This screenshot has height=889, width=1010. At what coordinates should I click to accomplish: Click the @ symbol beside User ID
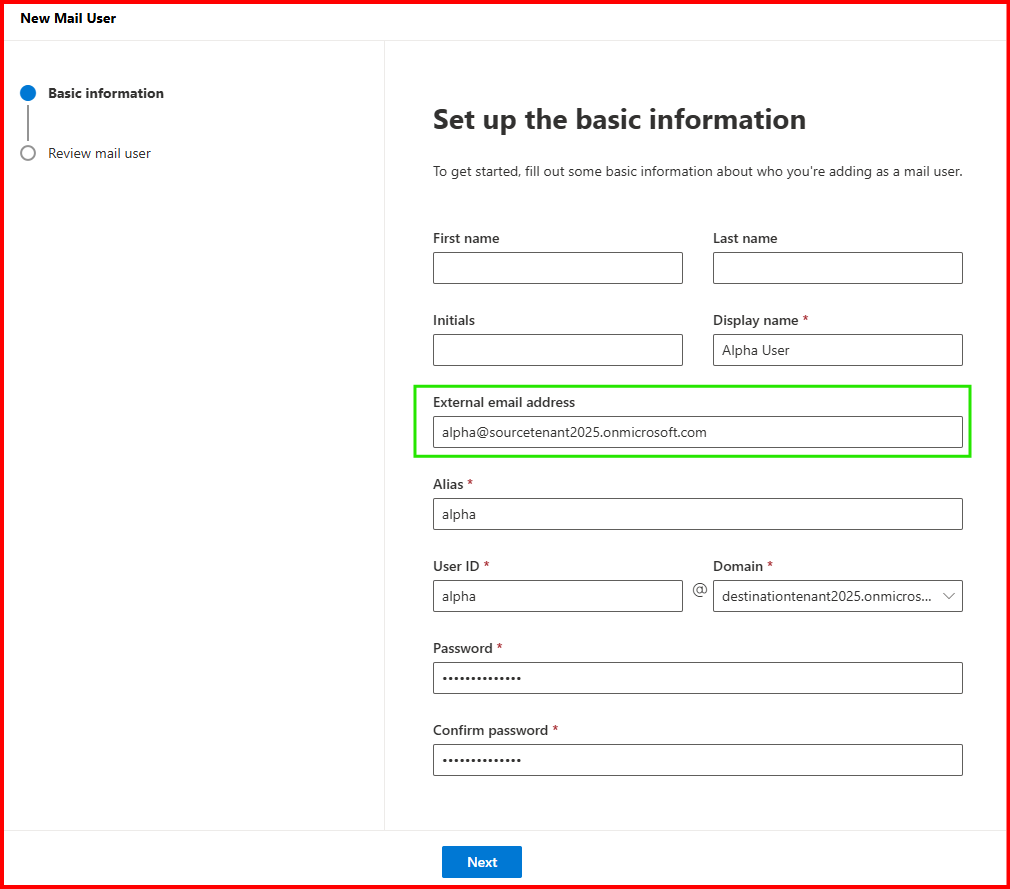(x=699, y=590)
